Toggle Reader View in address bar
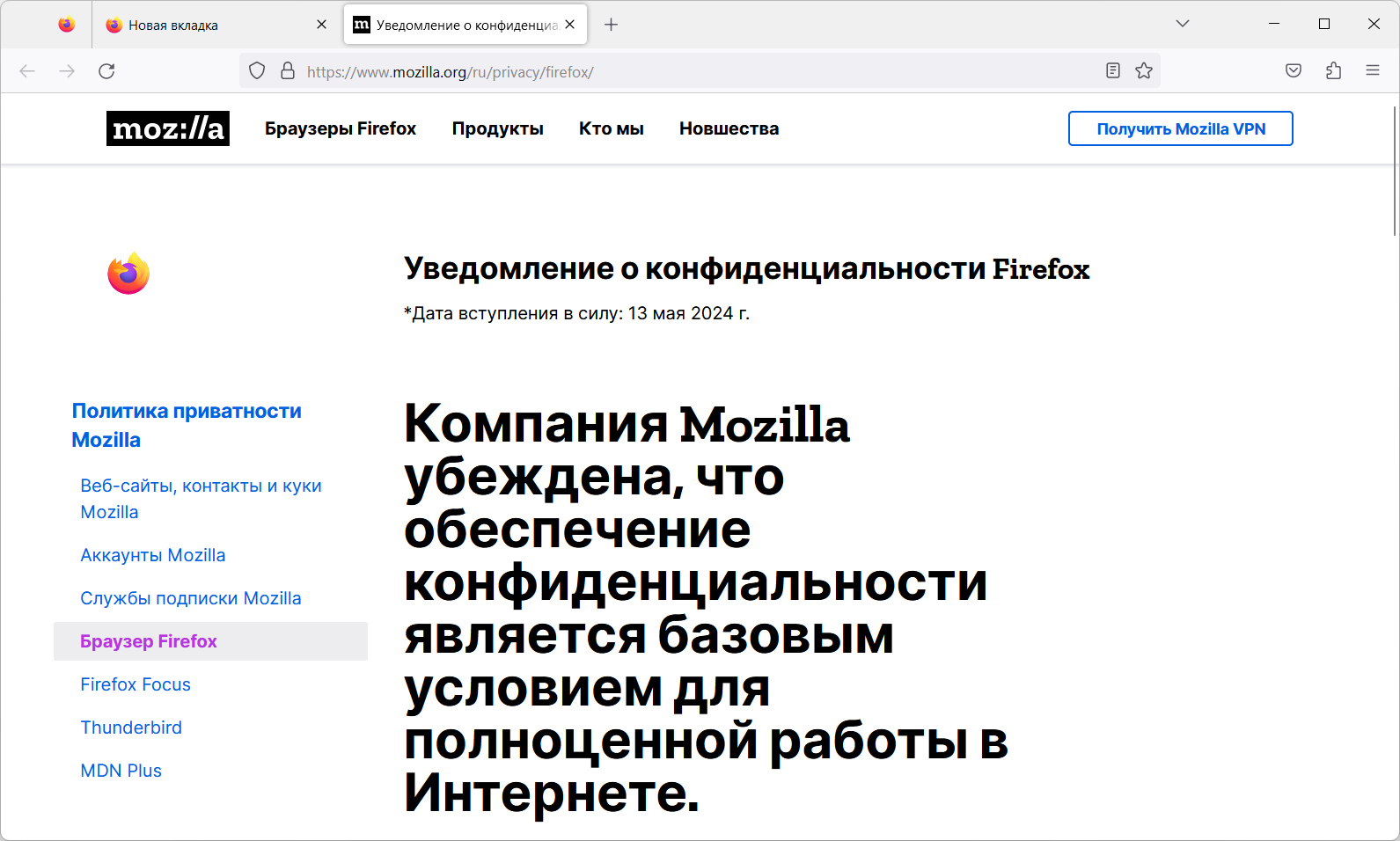This screenshot has height=841, width=1400. point(1113,71)
